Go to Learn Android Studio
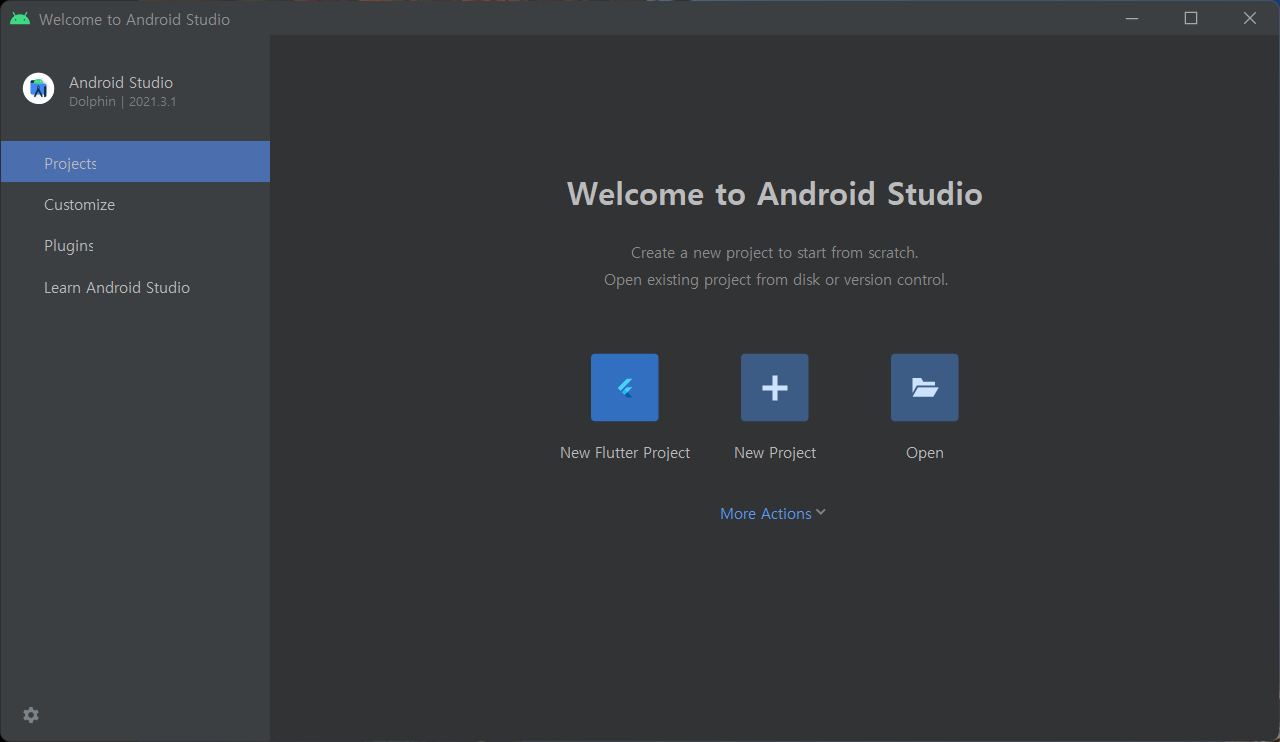Viewport: 1280px width, 742px height. coord(135,288)
